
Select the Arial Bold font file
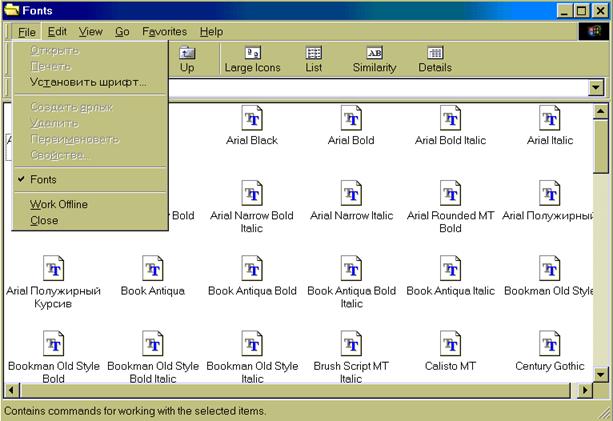coord(351,119)
